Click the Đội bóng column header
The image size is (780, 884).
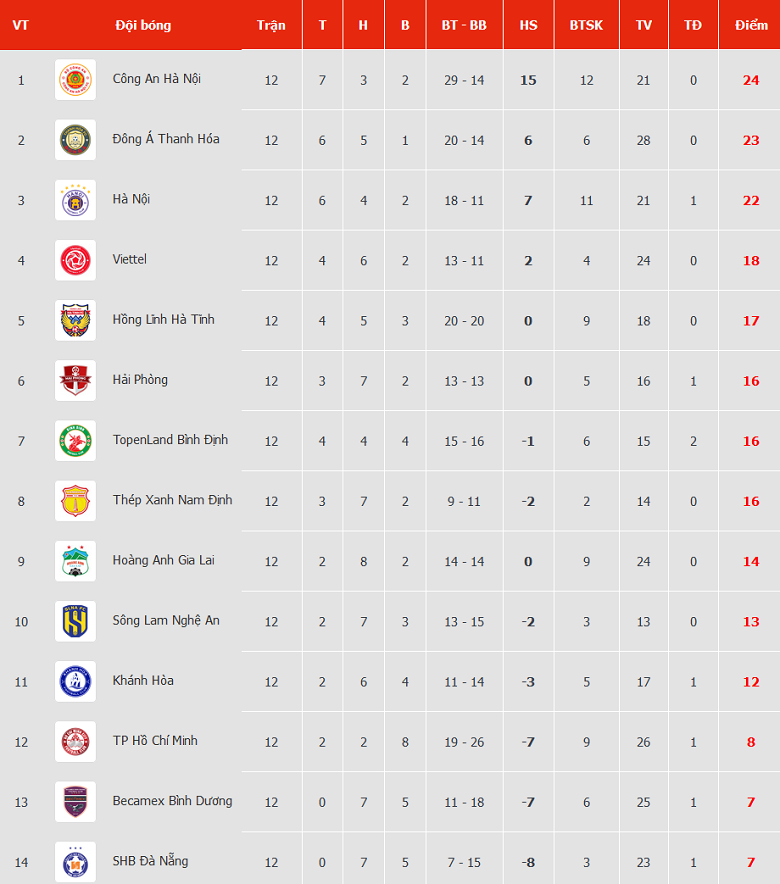143,25
